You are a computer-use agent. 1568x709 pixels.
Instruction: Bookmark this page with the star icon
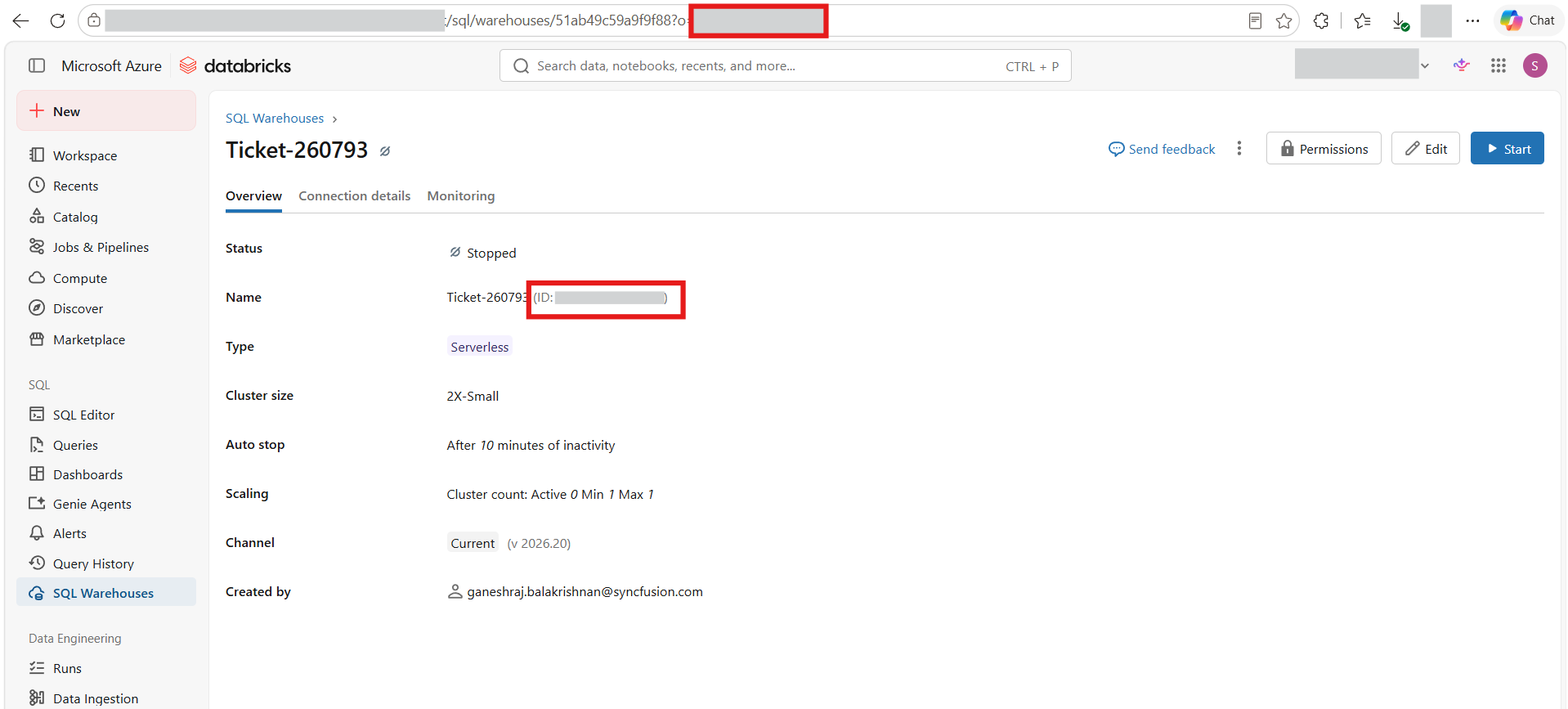point(1284,21)
